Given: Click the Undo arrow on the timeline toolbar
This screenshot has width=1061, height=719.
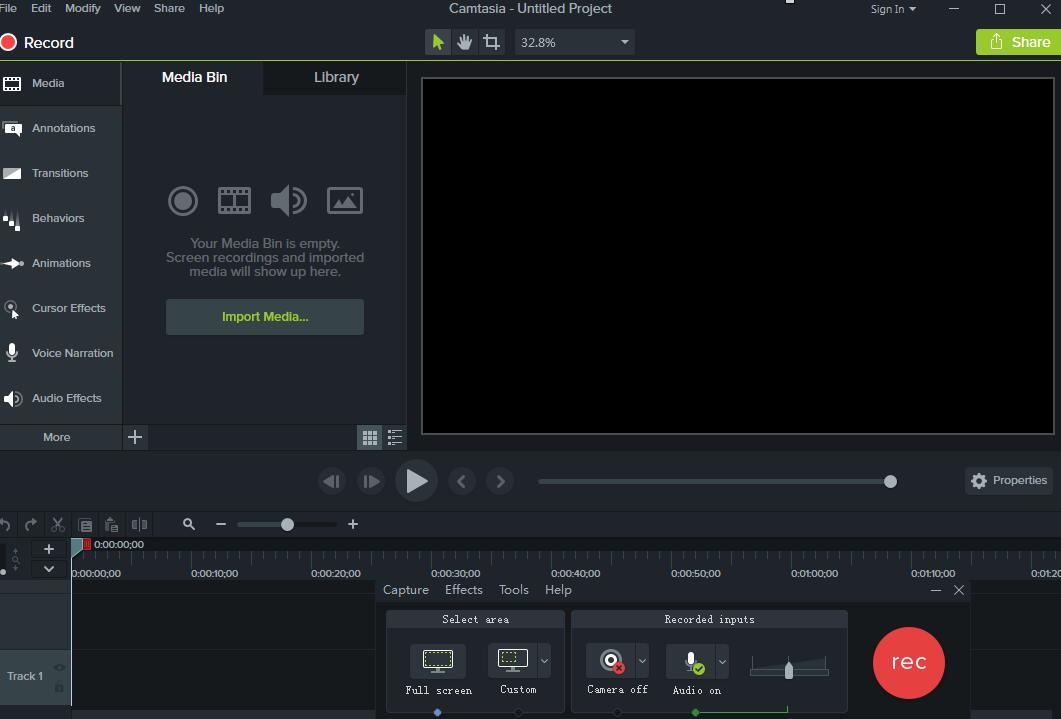Looking at the screenshot, I should tap(6, 523).
